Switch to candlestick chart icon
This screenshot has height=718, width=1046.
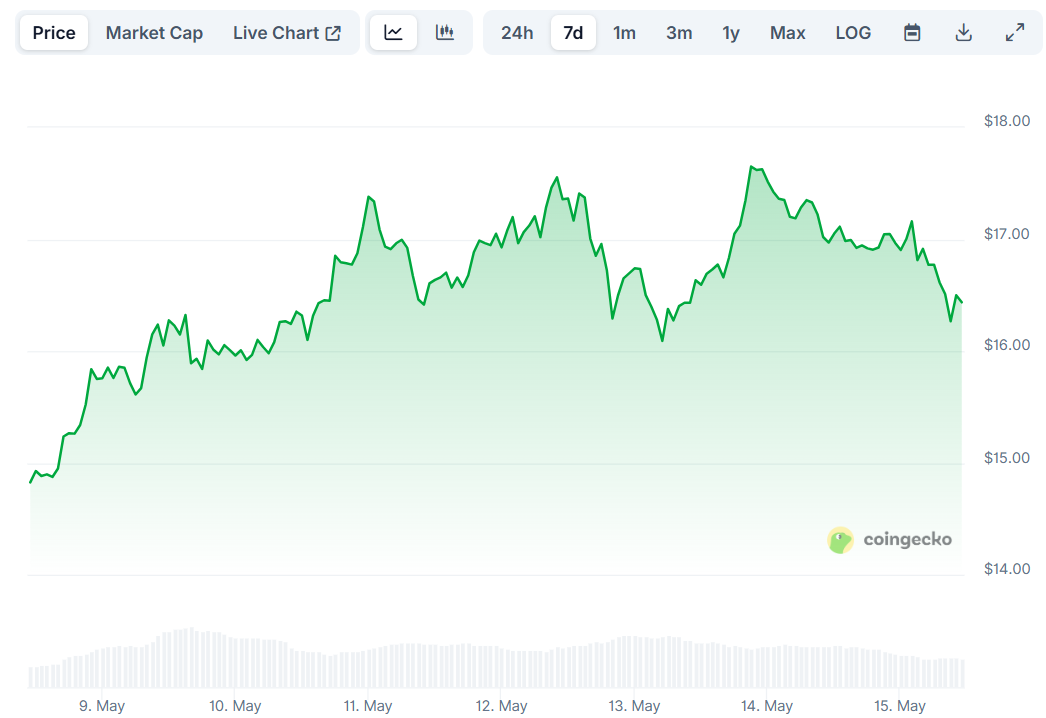(x=444, y=33)
